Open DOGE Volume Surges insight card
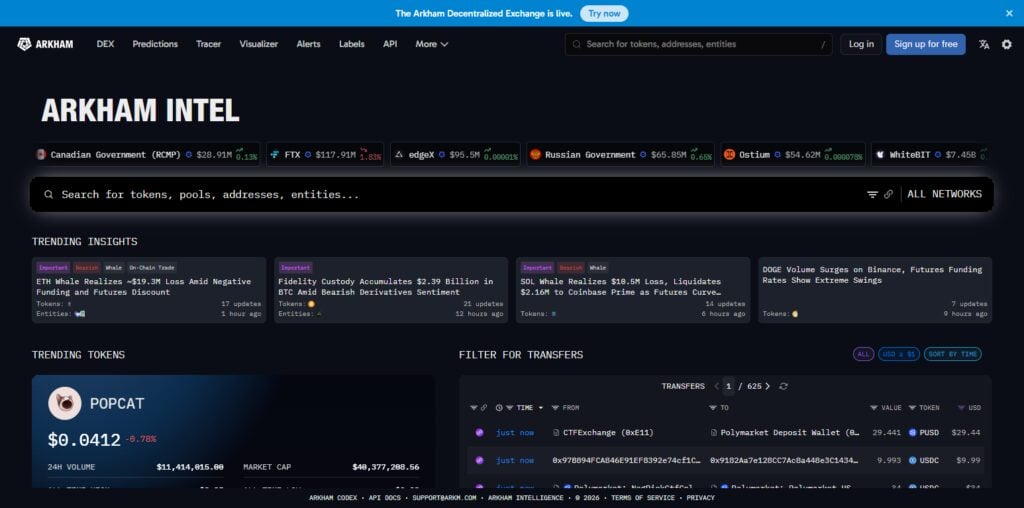Image resolution: width=1024 pixels, height=508 pixels. tap(875, 290)
